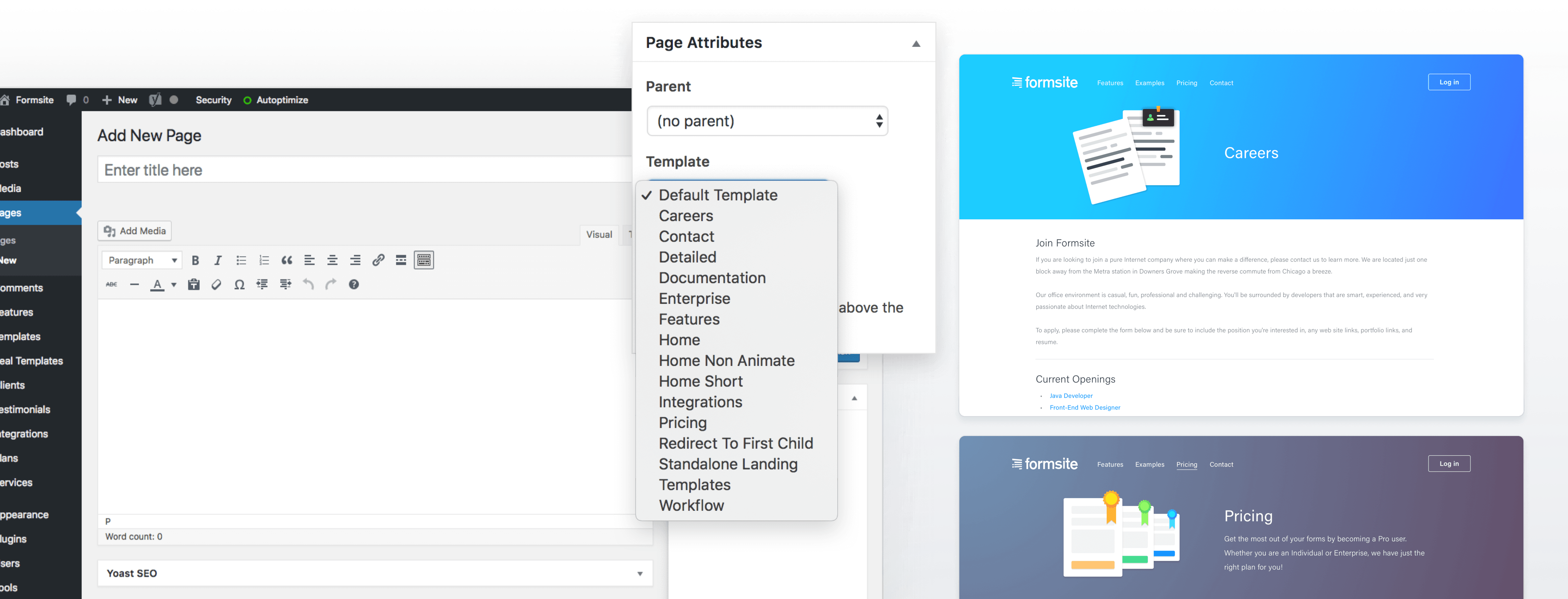The height and width of the screenshot is (599, 1568).
Task: Click the paste as text icon
Action: pos(193,285)
